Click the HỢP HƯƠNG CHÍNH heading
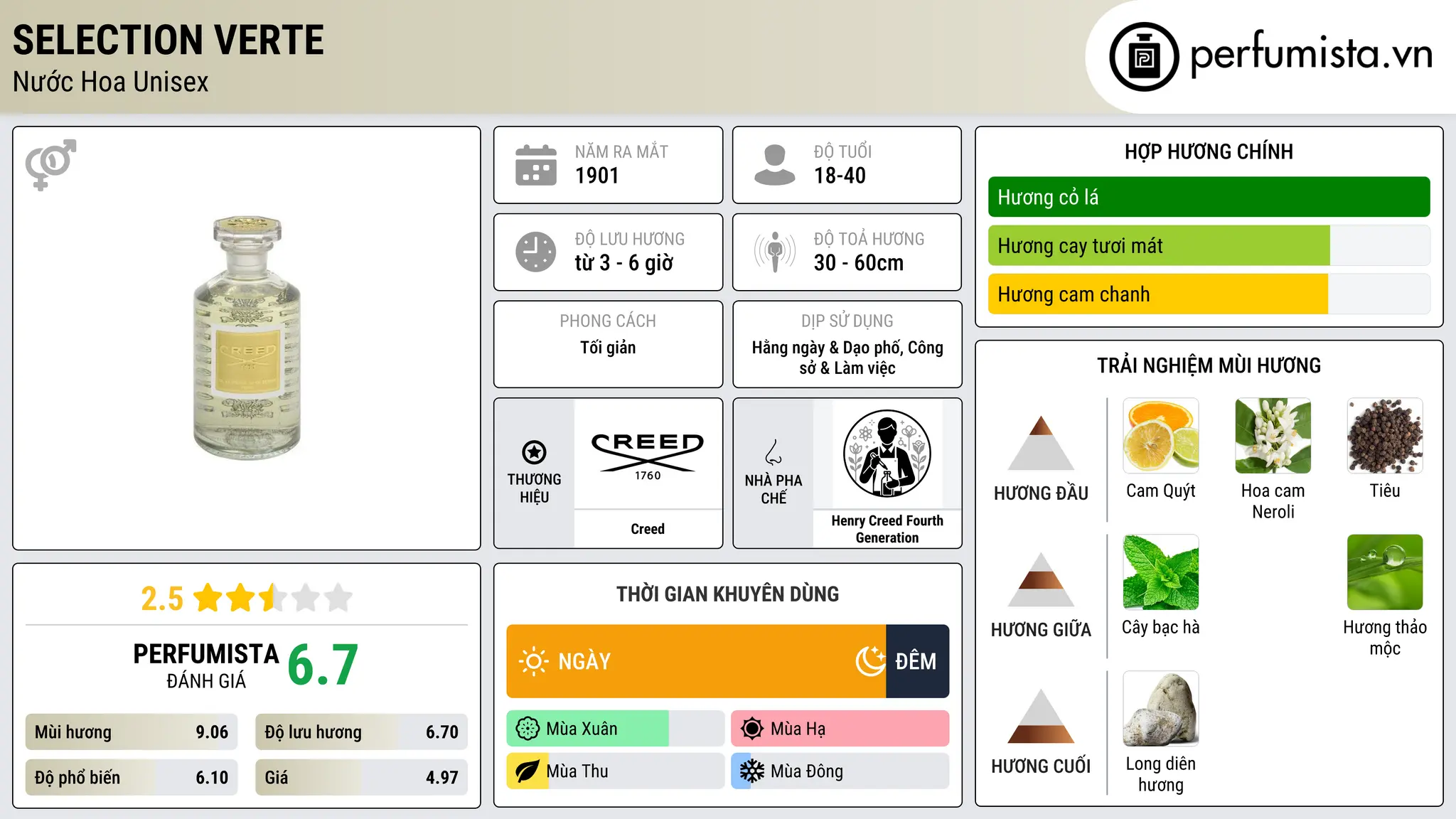 point(1209,151)
